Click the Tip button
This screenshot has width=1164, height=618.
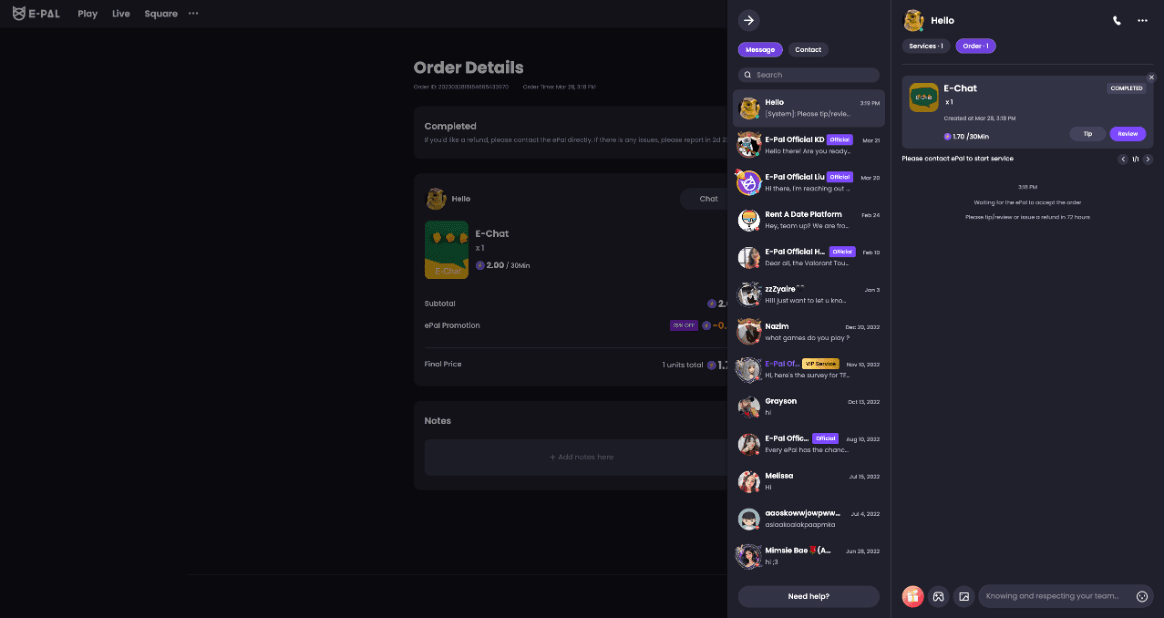(x=1088, y=134)
